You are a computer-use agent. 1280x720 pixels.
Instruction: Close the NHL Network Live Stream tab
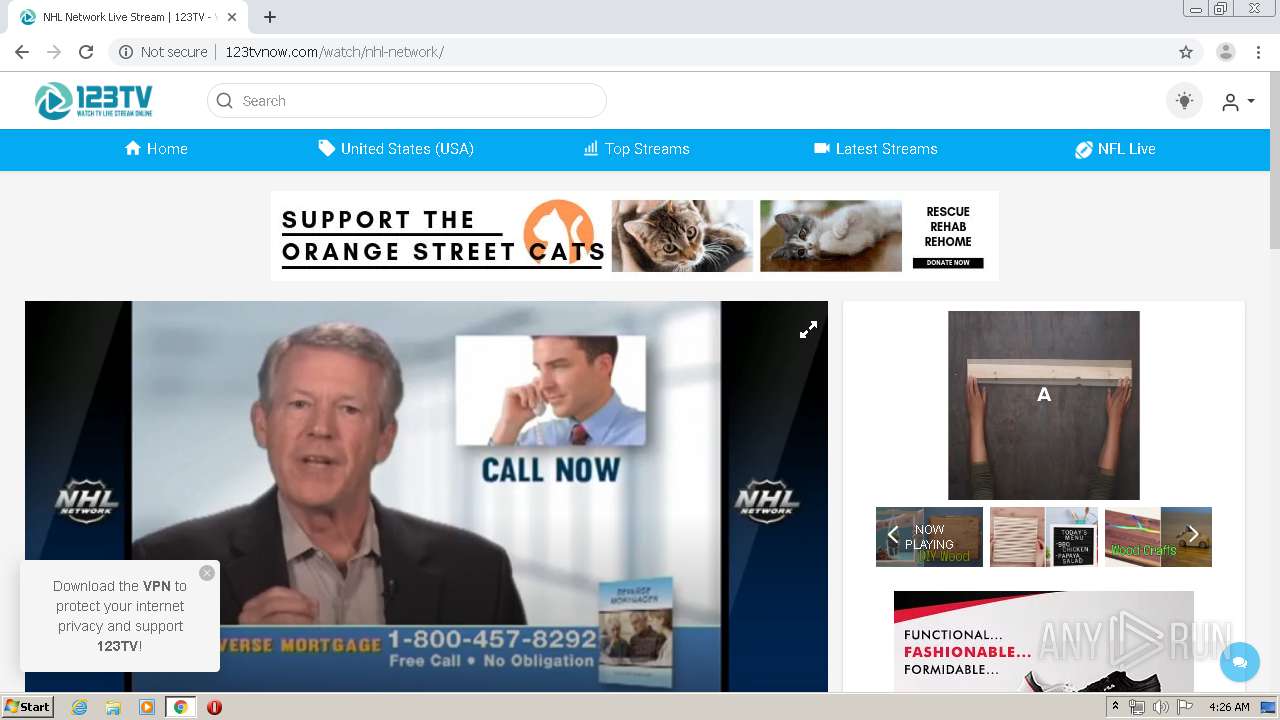232,17
